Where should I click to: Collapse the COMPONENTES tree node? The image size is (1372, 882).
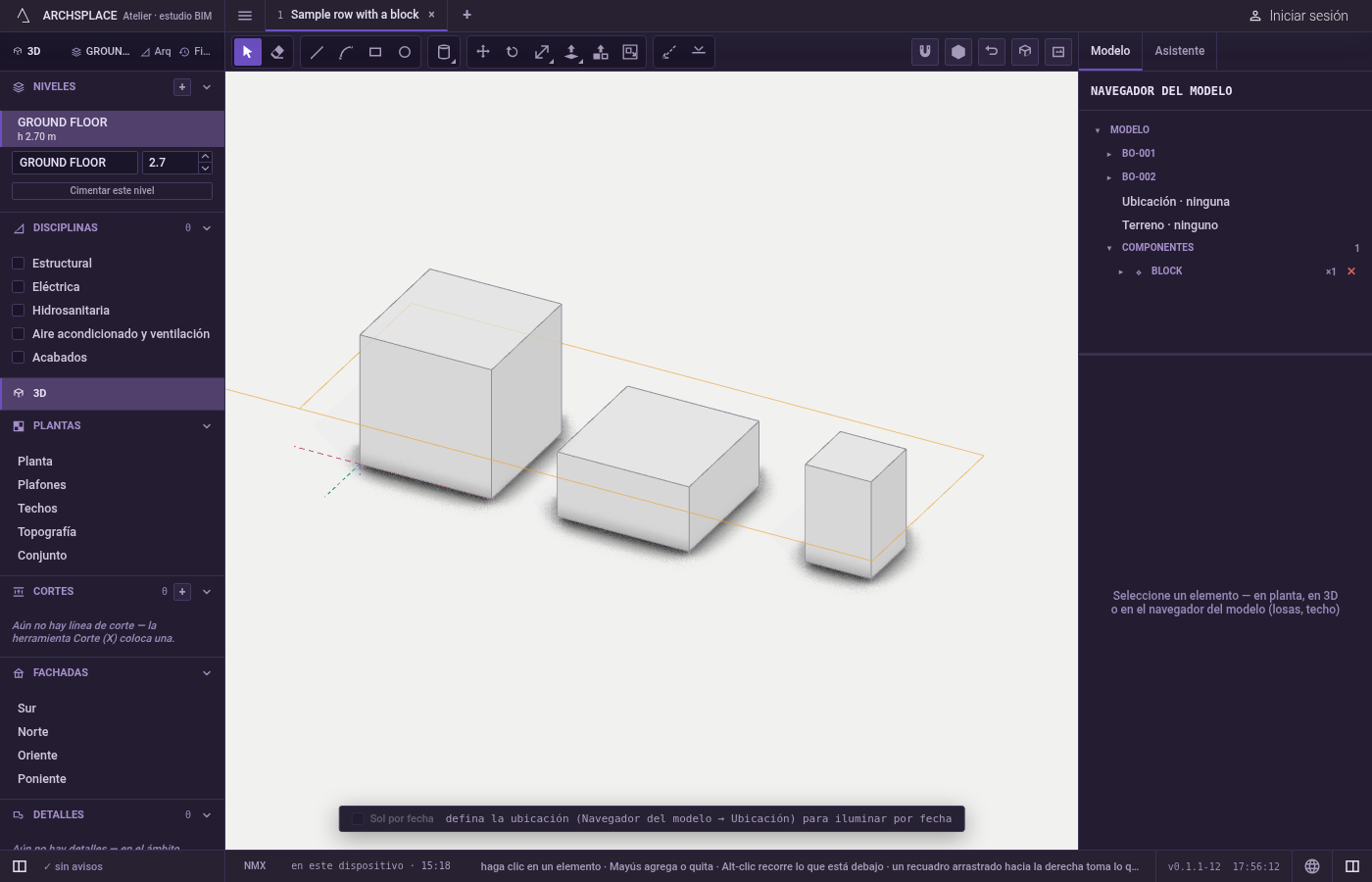pyautogui.click(x=1109, y=248)
